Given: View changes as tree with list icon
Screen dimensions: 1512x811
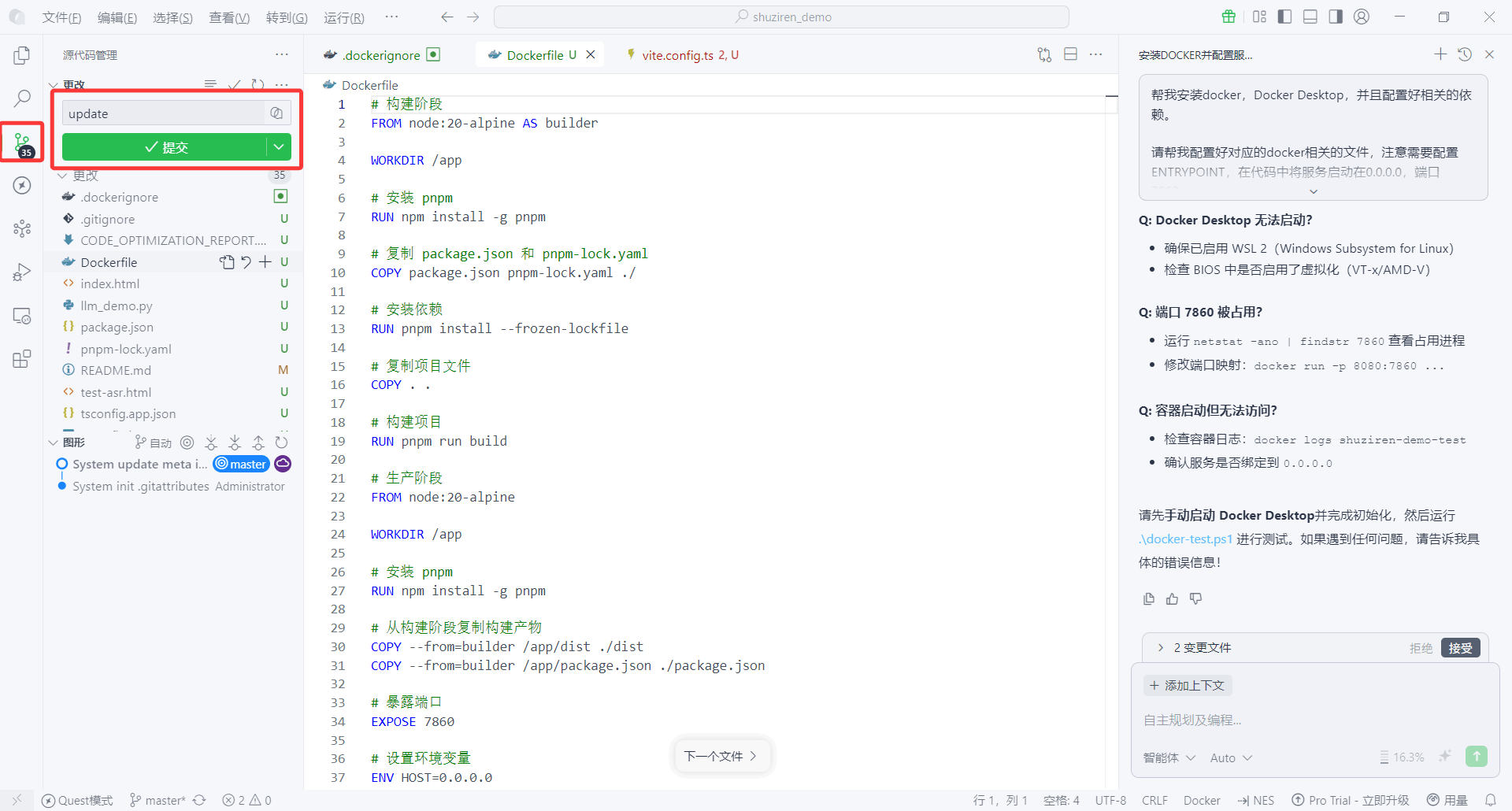Looking at the screenshot, I should [x=210, y=84].
